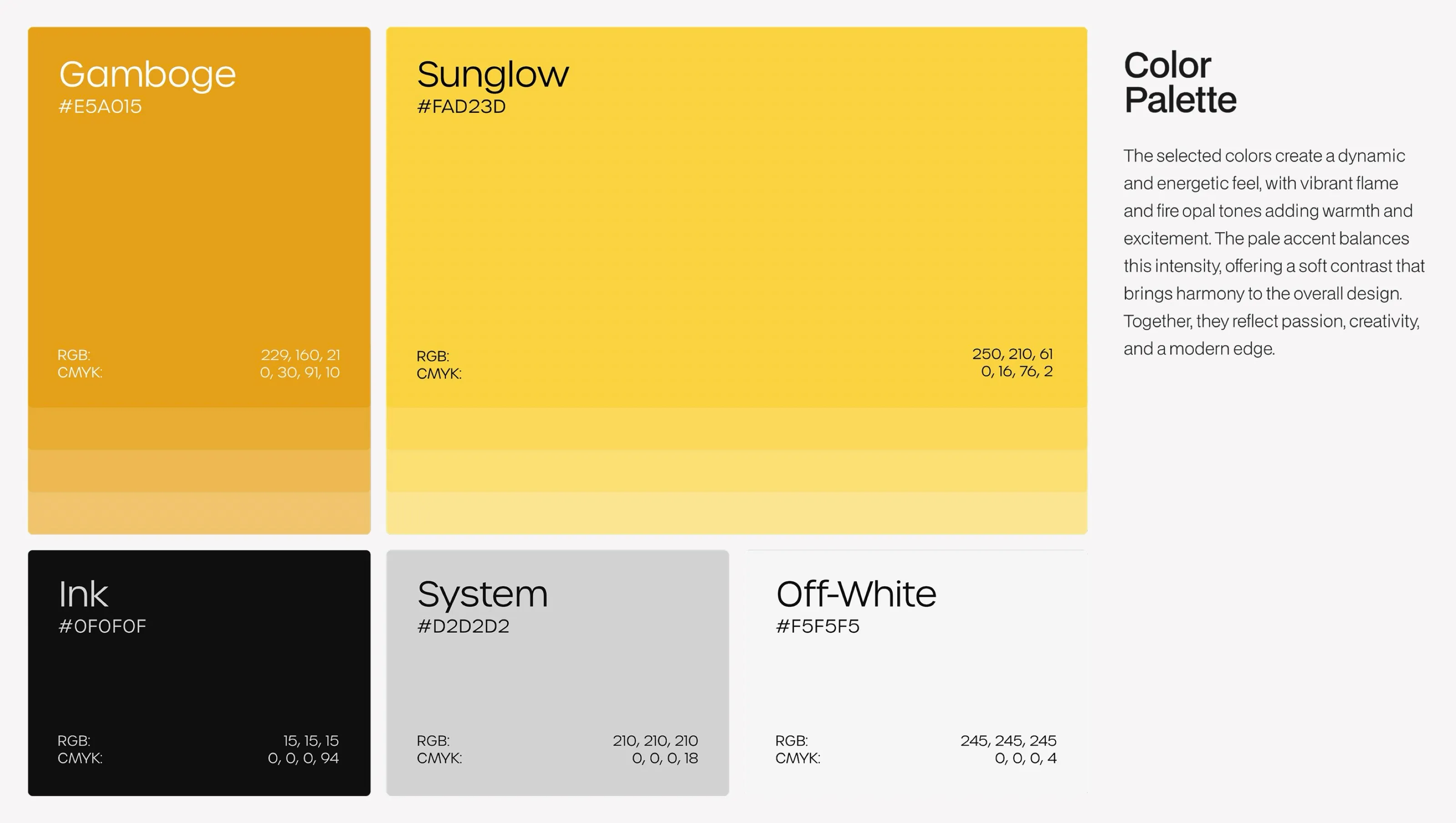Click CMYK value 0, 0, 0, 18
1456x823 pixels.
pyautogui.click(x=665, y=758)
